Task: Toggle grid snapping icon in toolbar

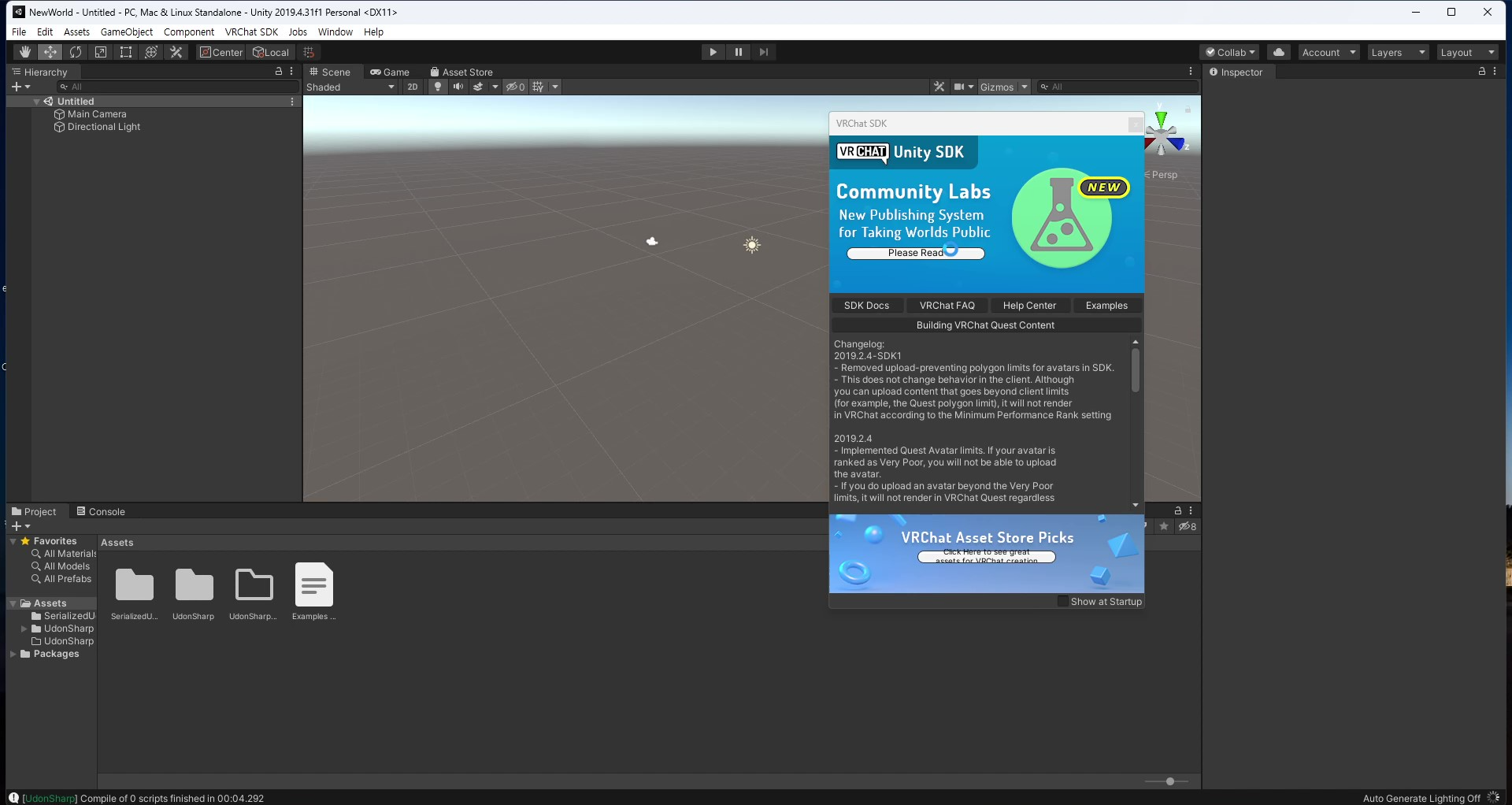Action: [309, 52]
